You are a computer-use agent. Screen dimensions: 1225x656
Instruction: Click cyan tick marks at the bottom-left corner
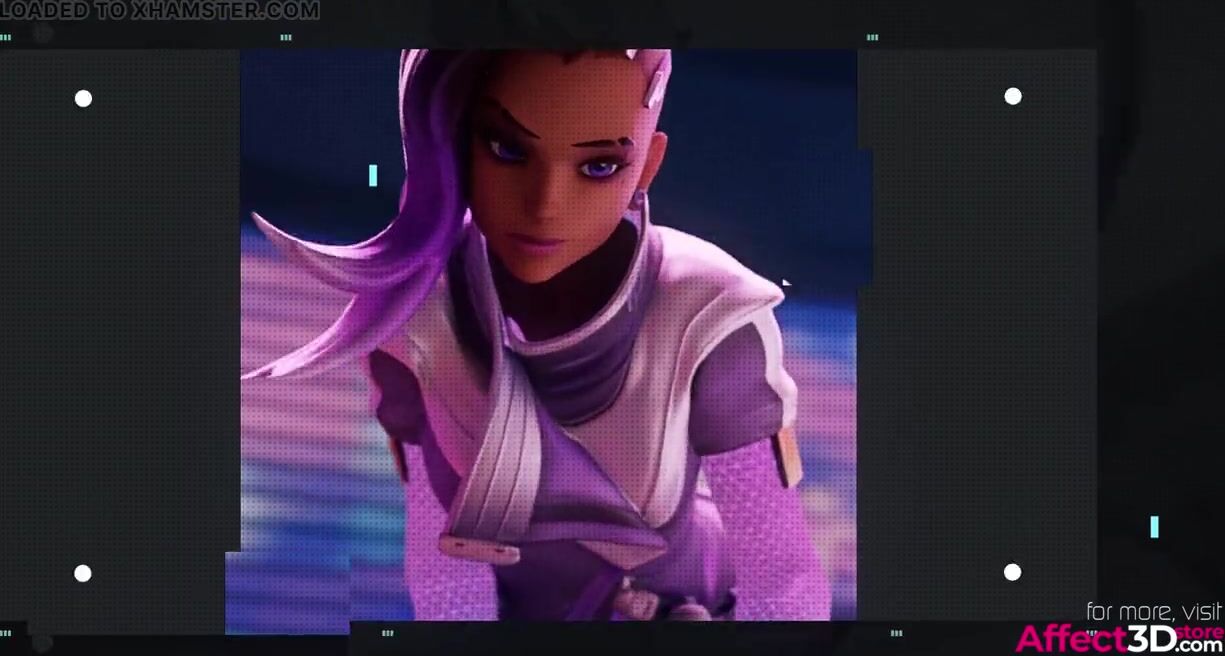point(6,633)
